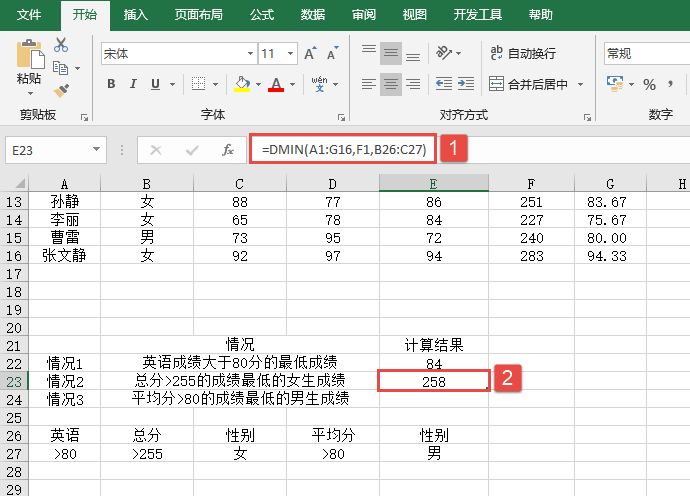Click the 合并后居中 merge and center button
Image resolution: width=690 pixels, height=496 pixels.
[529, 84]
